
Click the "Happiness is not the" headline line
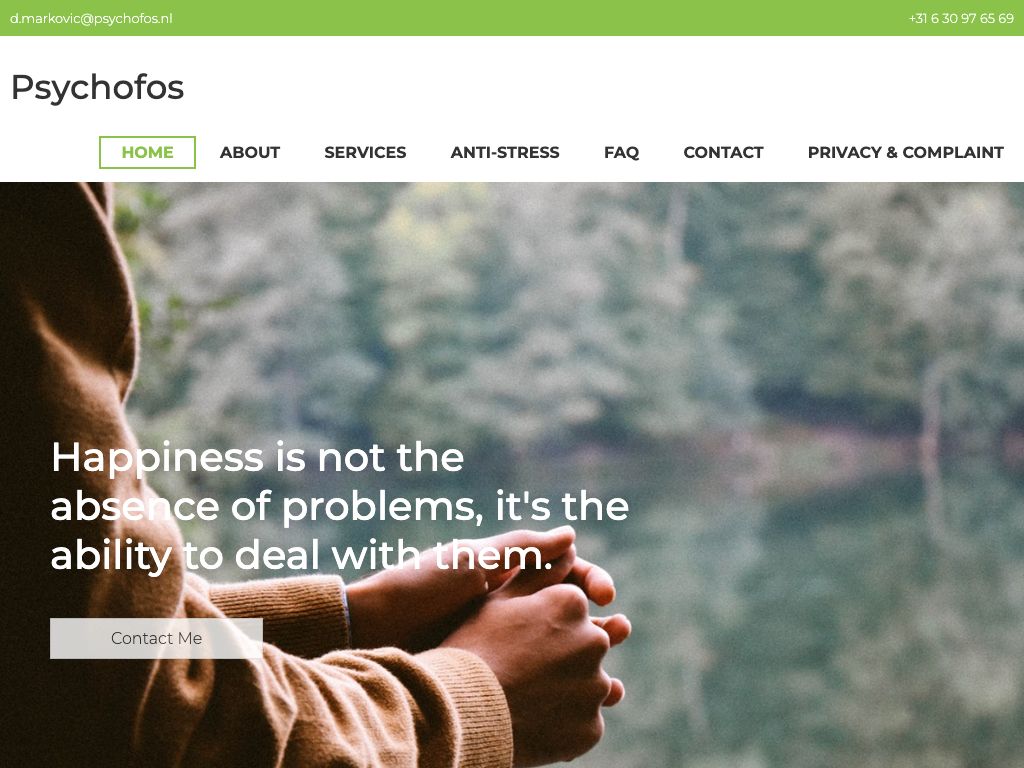pyautogui.click(x=257, y=456)
